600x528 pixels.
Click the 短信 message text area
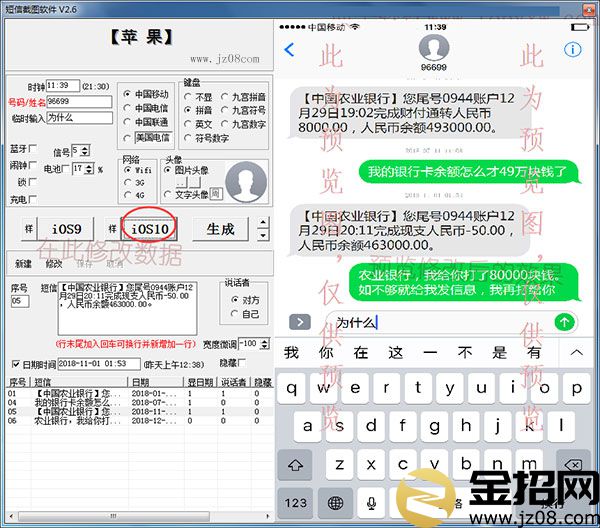pyautogui.click(x=127, y=308)
